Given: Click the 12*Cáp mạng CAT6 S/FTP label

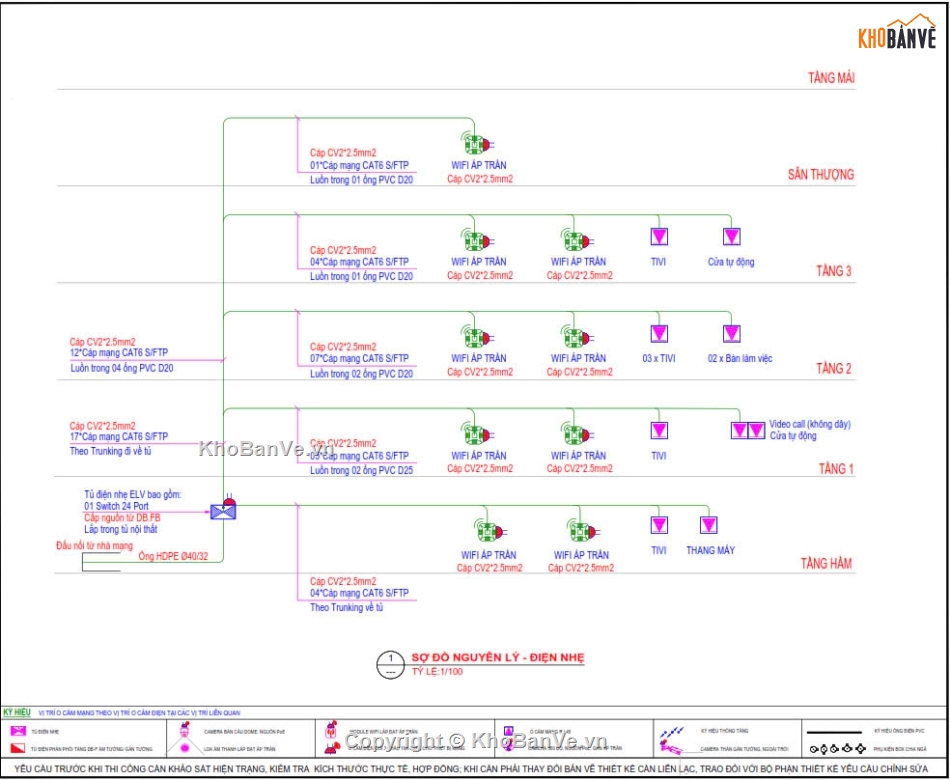Looking at the screenshot, I should 119,353.
